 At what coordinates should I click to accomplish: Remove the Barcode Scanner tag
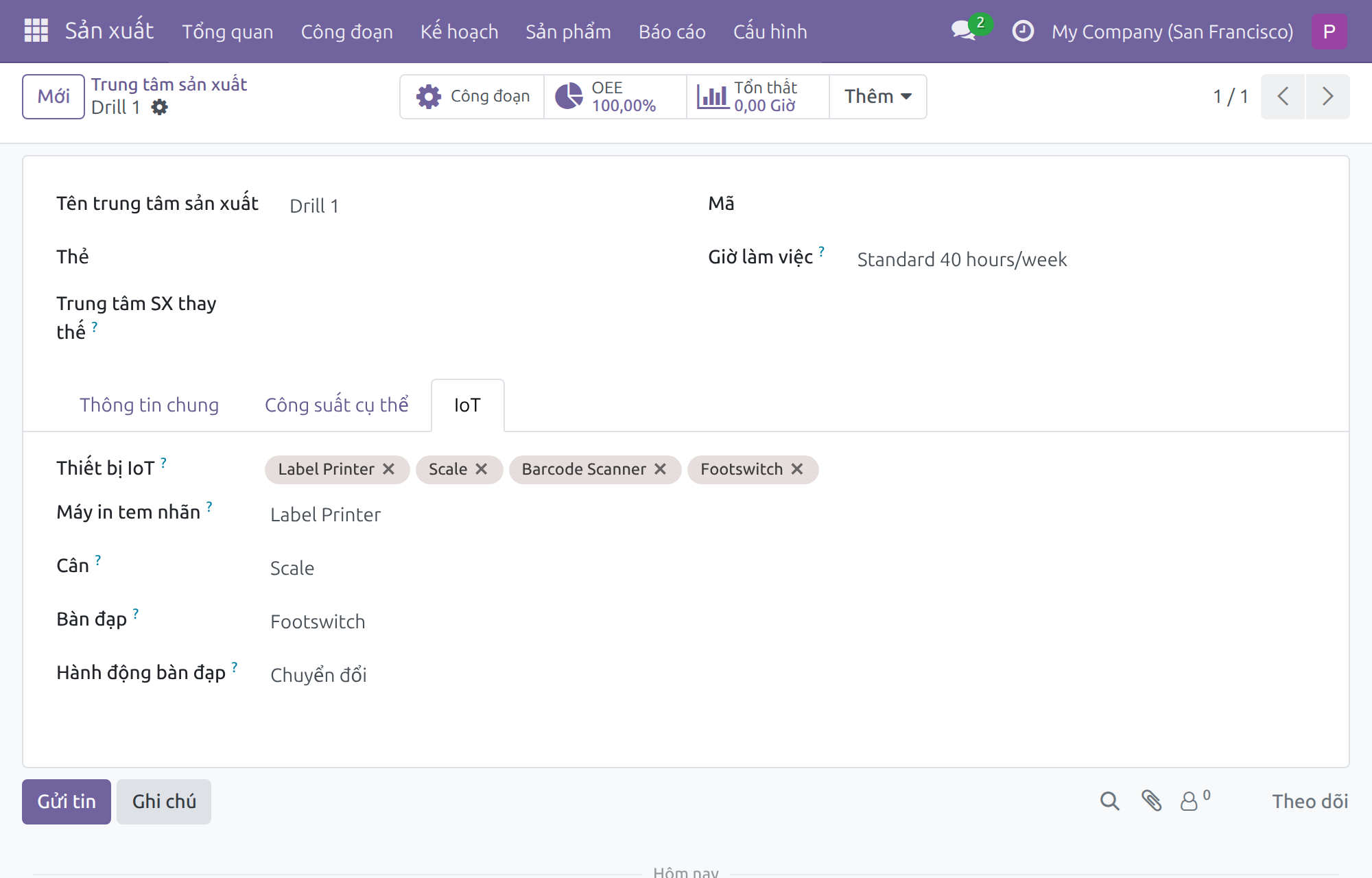click(x=660, y=469)
